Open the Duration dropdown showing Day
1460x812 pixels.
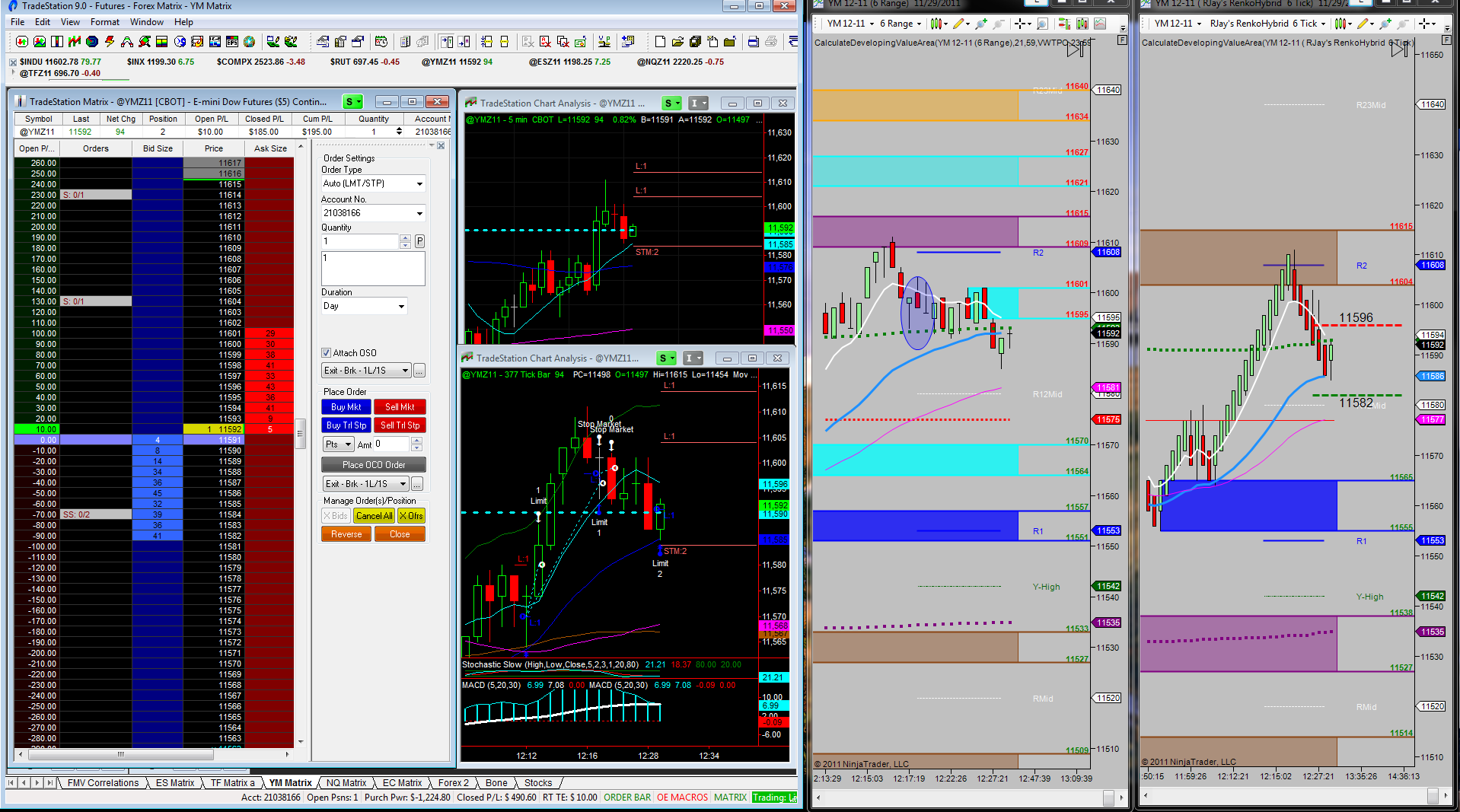coord(364,306)
